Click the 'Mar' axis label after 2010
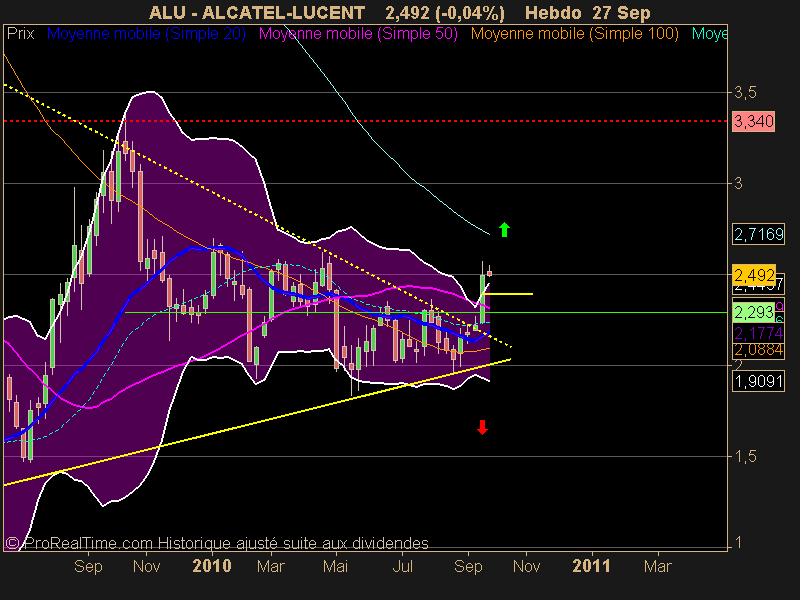The width and height of the screenshot is (800, 600). point(270,566)
